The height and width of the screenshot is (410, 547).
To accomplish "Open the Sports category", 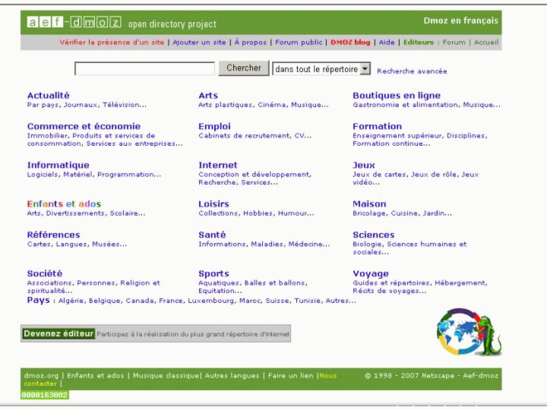I will coord(213,273).
